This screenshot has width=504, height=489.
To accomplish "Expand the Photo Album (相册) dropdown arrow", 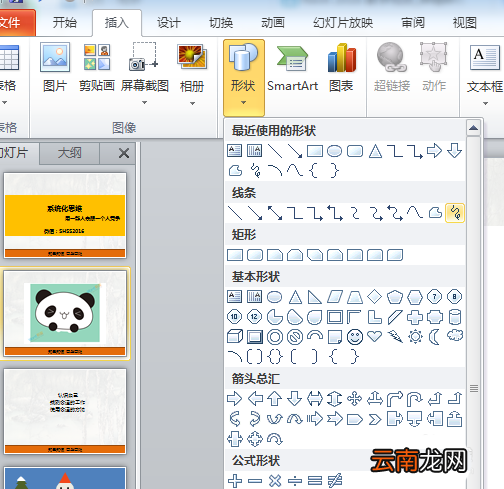I will (x=192, y=103).
